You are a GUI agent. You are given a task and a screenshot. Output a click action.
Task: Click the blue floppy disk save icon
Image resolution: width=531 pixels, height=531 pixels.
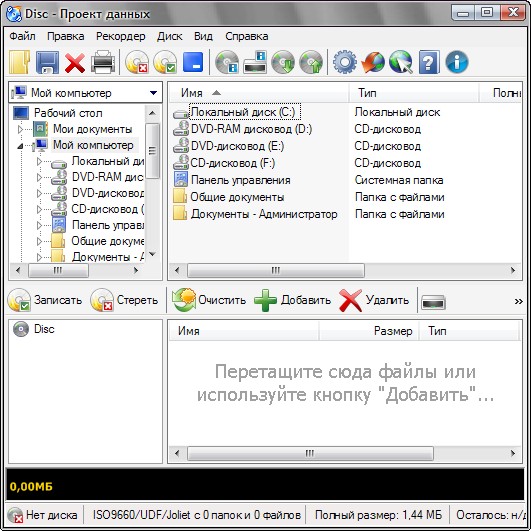47,62
